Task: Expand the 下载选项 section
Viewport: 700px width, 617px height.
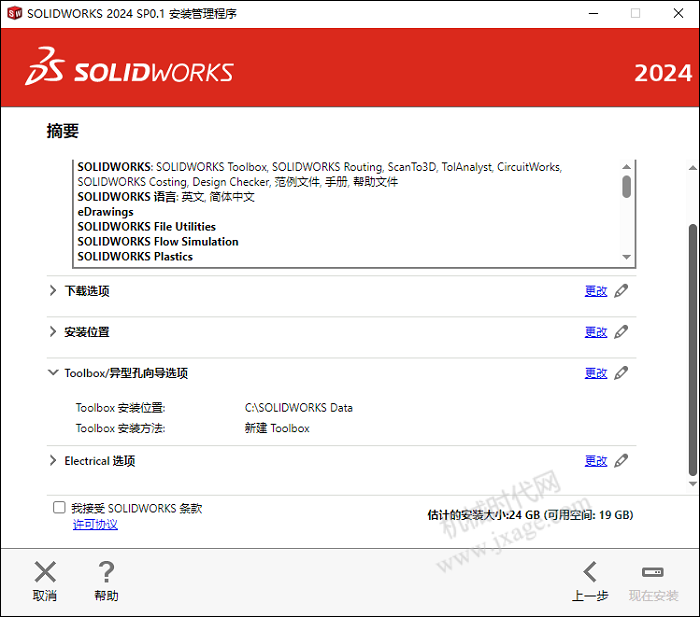Action: (x=53, y=291)
